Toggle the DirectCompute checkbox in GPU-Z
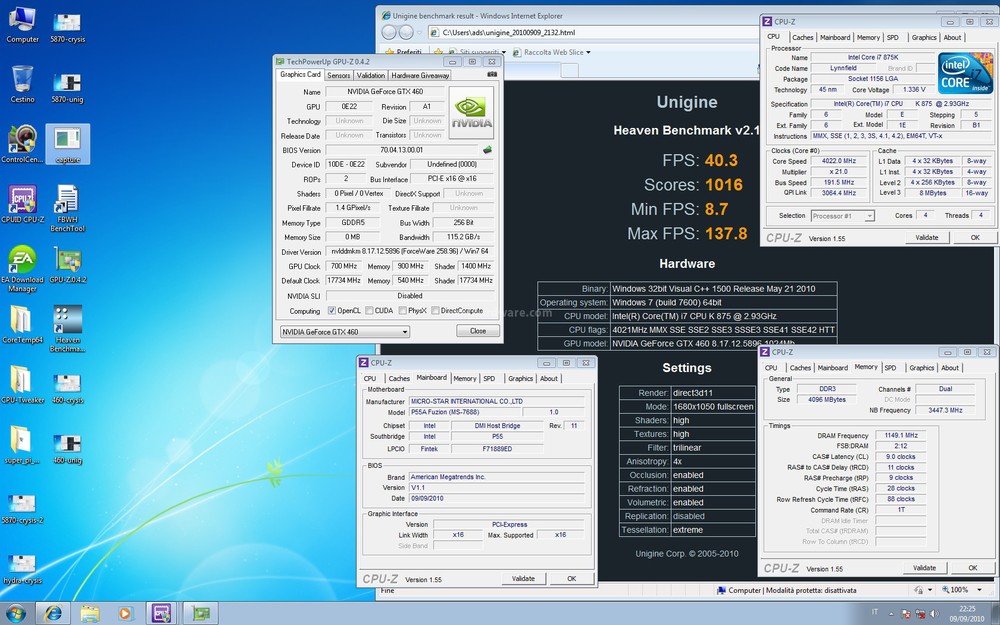 435,311
